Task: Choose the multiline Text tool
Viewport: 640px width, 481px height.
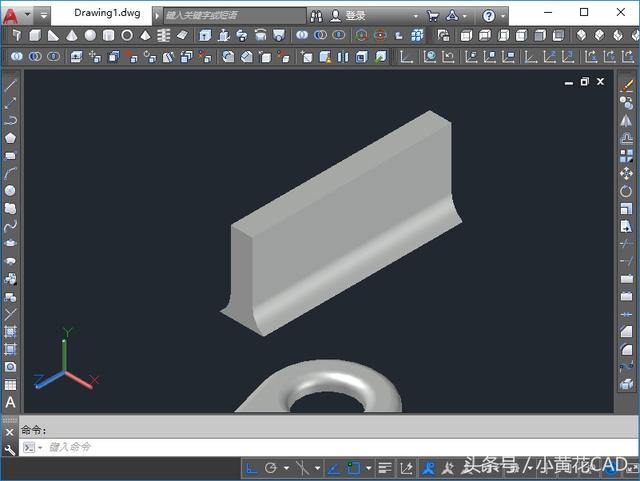Action: 10,402
